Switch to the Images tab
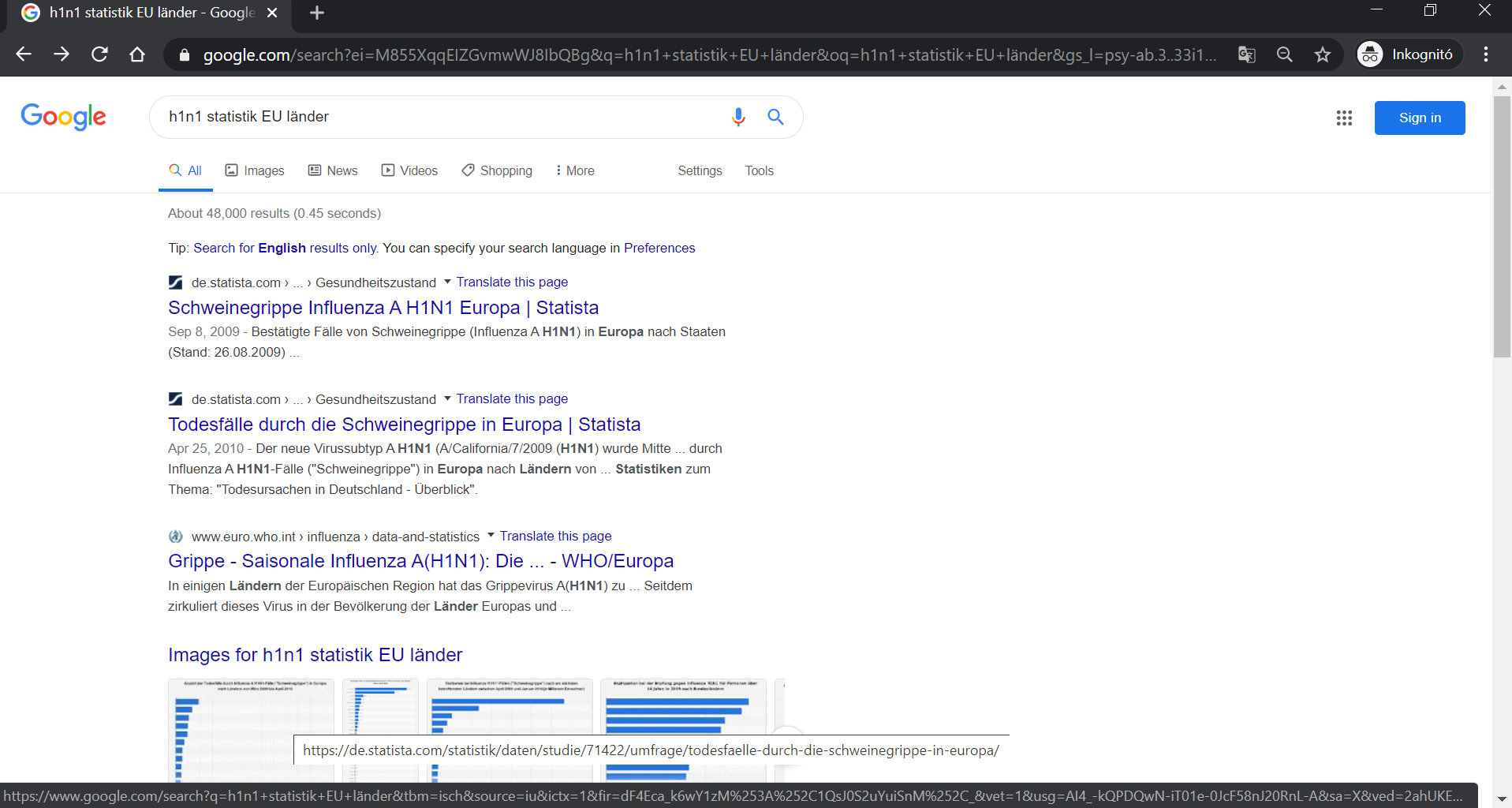This screenshot has width=1512, height=808. point(255,170)
